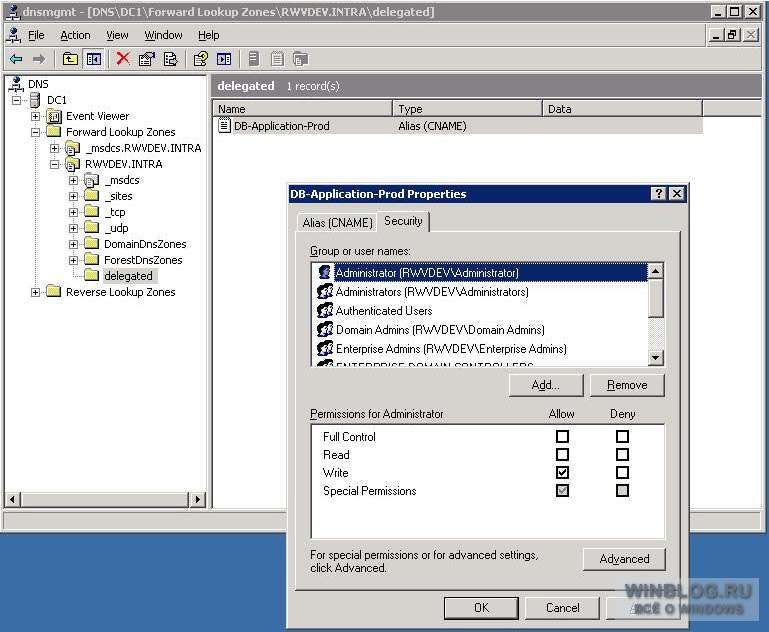Click the tree pane scroll right arrow
This screenshot has width=769, height=632.
click(x=197, y=500)
